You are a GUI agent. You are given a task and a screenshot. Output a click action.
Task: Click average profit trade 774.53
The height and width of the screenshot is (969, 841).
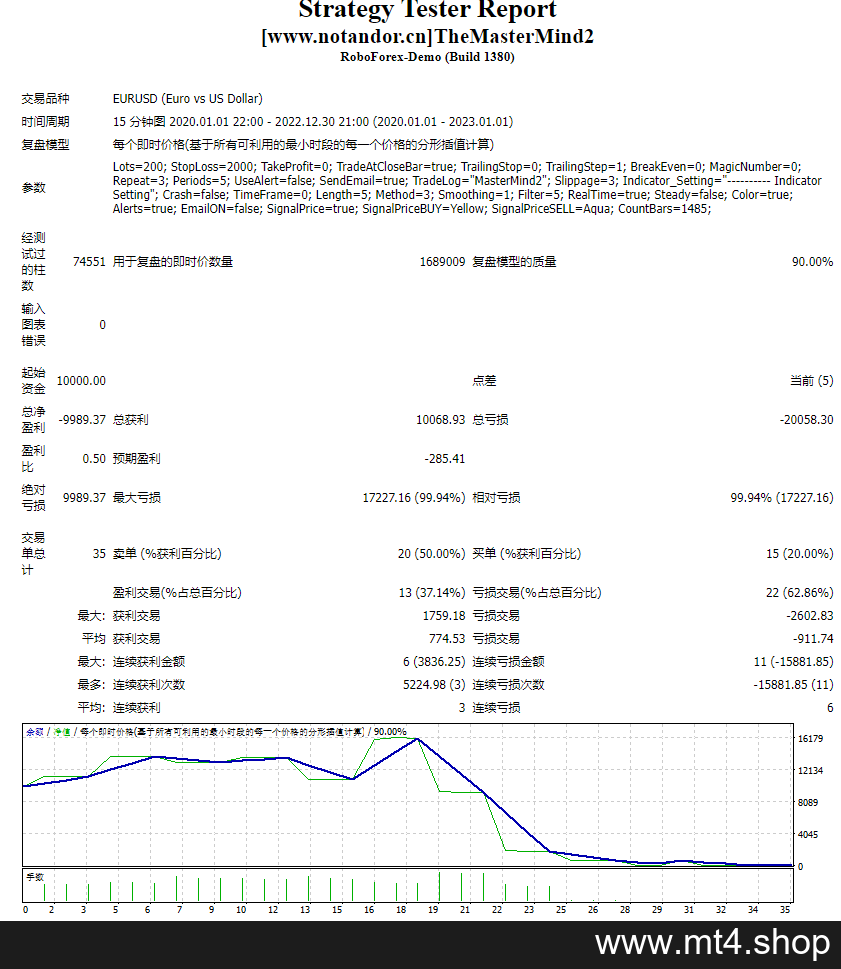(x=447, y=638)
